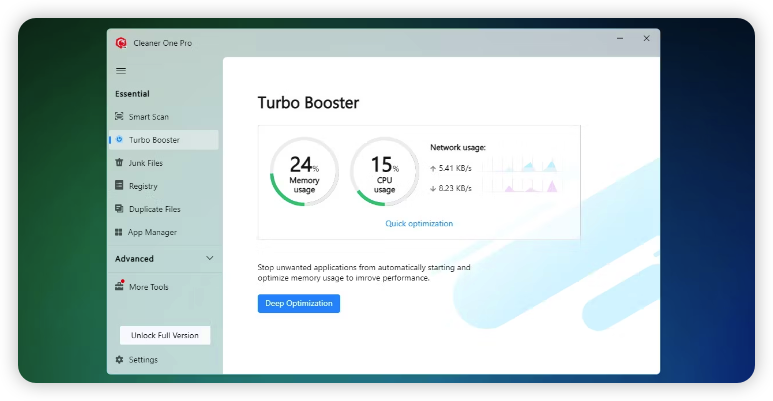Image resolution: width=773 pixels, height=401 pixels.
Task: Open the hamburger menu in the sidebar
Action: coord(121,71)
